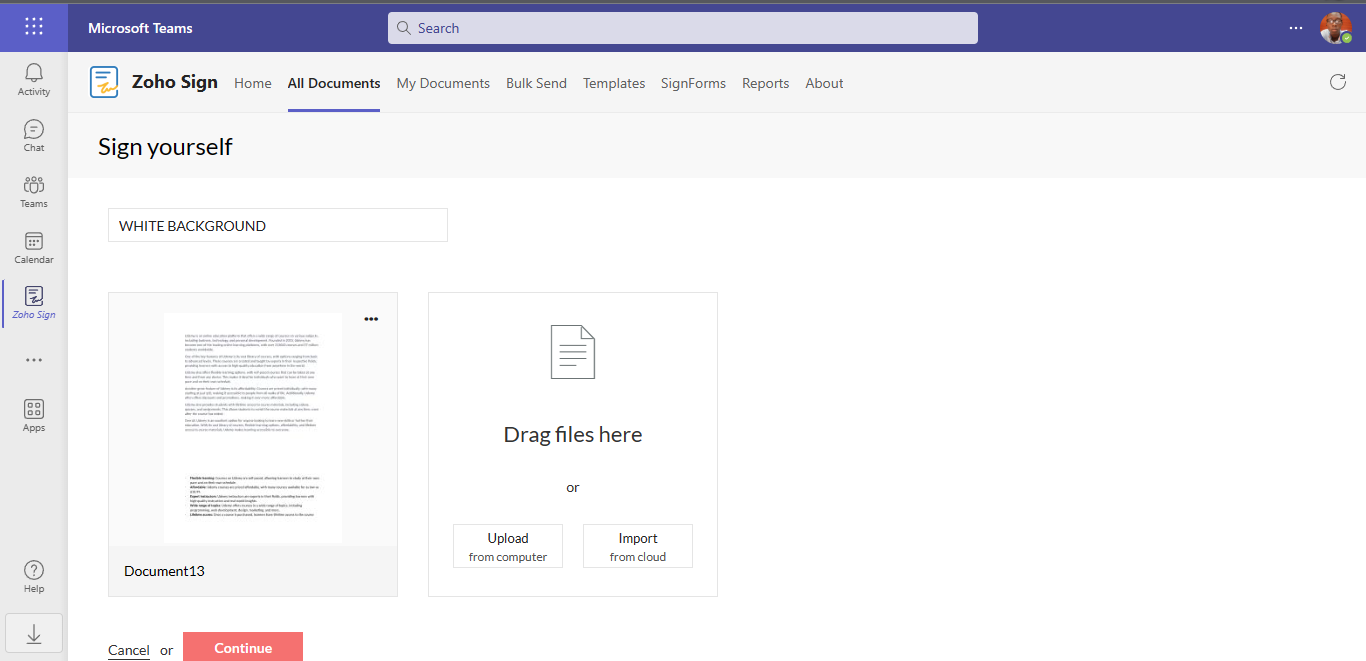
Task: Focus the Teams Search box
Action: tap(683, 28)
